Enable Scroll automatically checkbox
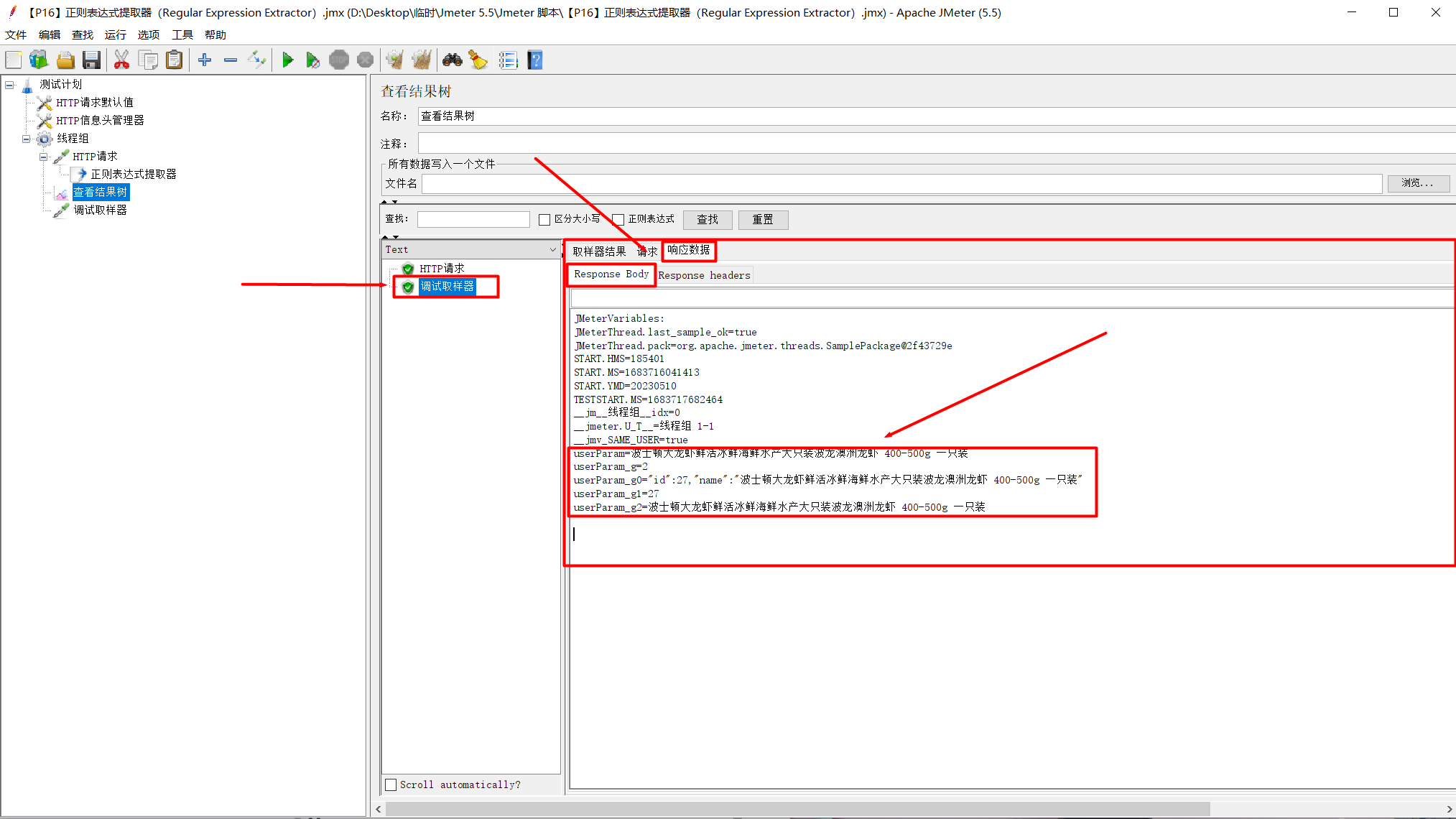The height and width of the screenshot is (819, 1456). (x=391, y=785)
